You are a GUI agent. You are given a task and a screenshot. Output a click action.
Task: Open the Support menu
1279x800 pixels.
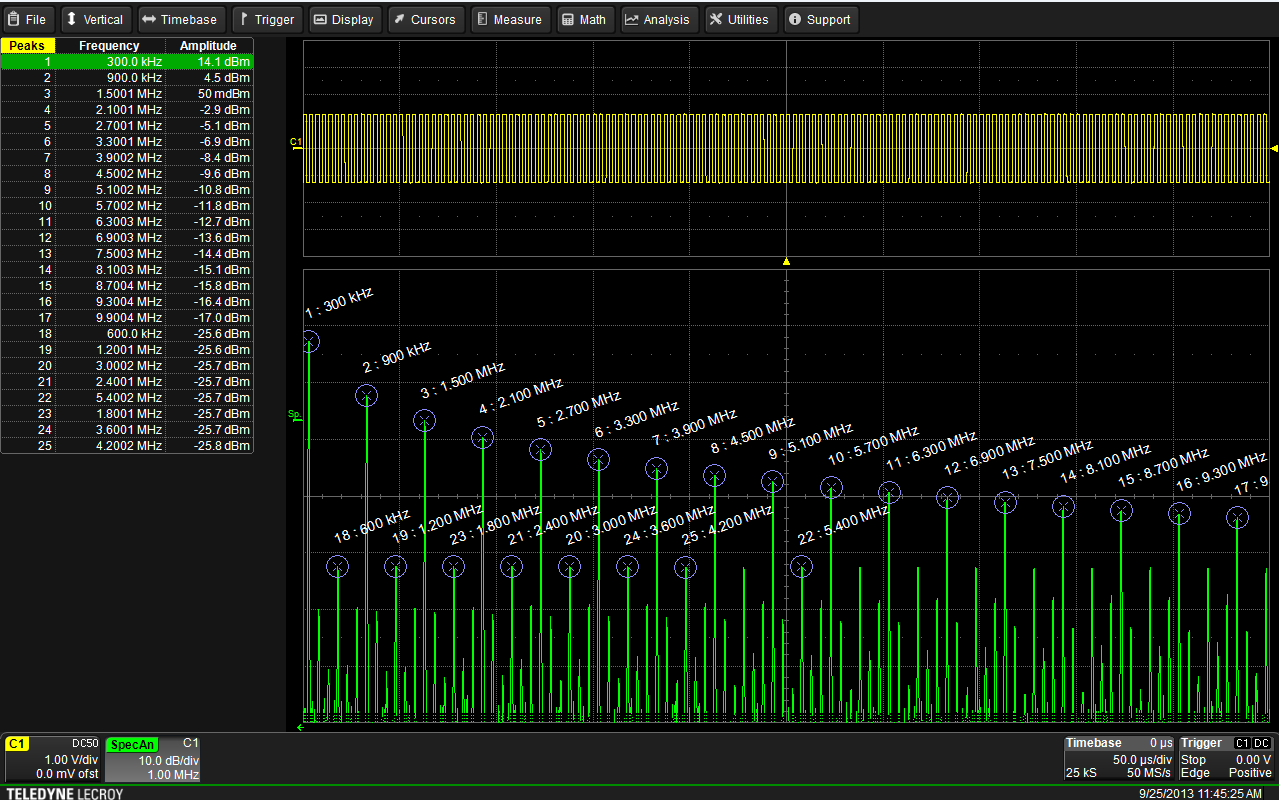(x=820, y=19)
